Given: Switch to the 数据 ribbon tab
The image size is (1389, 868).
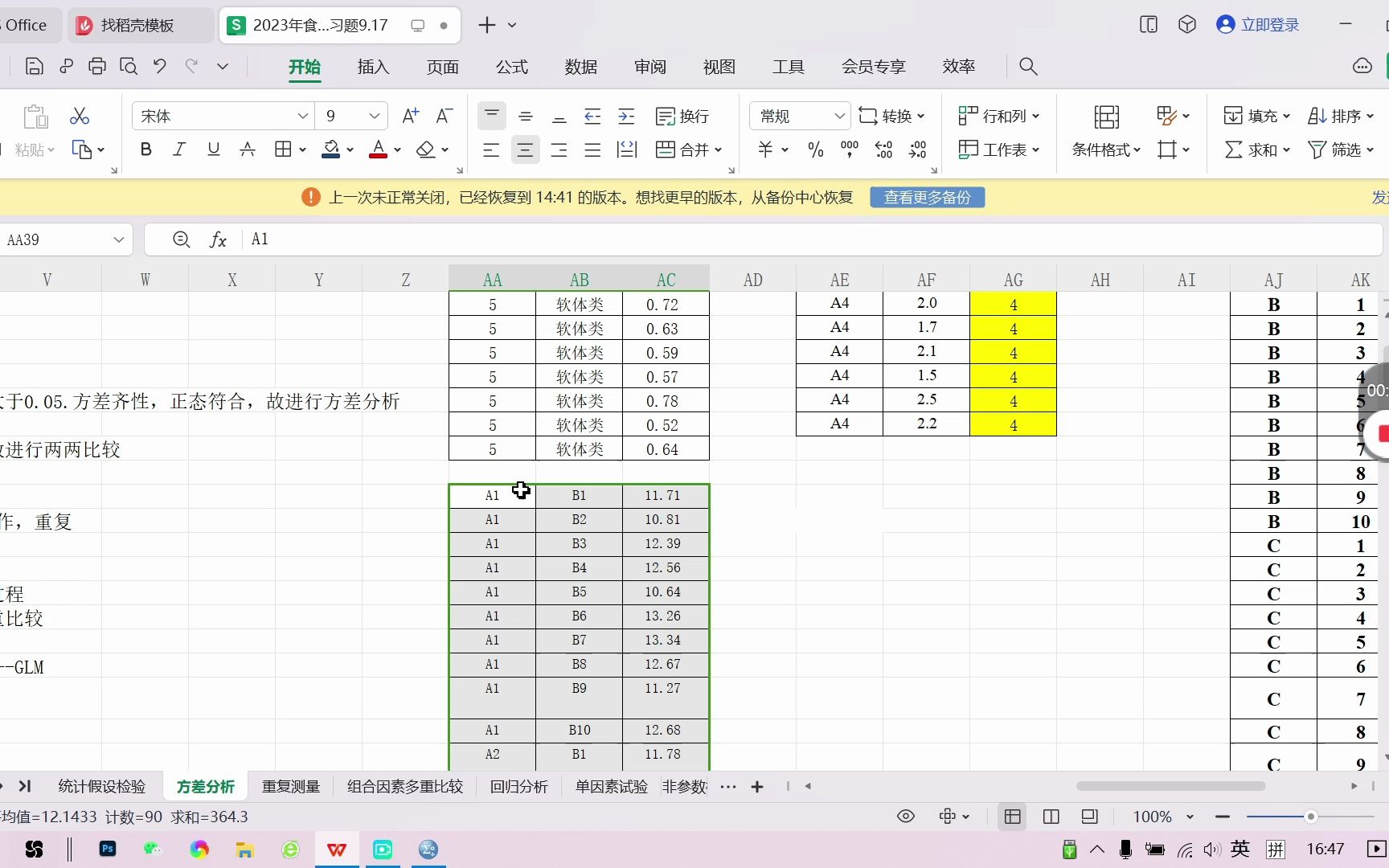Looking at the screenshot, I should click(581, 68).
